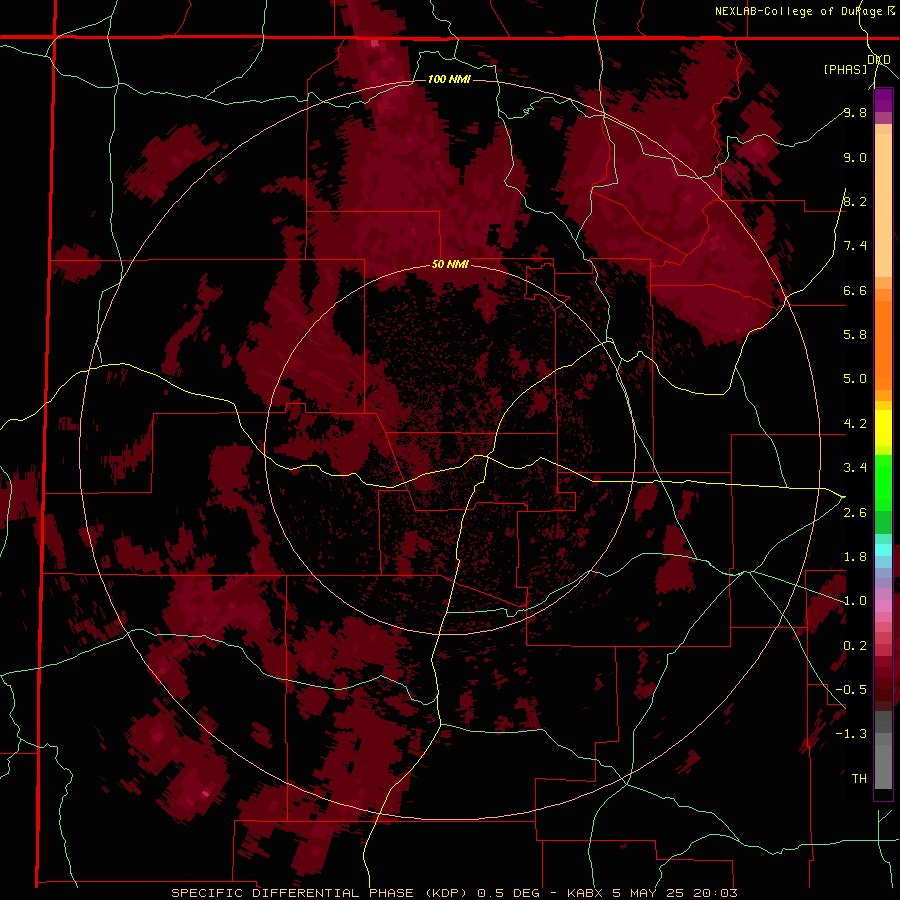Pick the yellow segment of the color bar
This screenshot has height=900, width=900.
click(x=883, y=428)
